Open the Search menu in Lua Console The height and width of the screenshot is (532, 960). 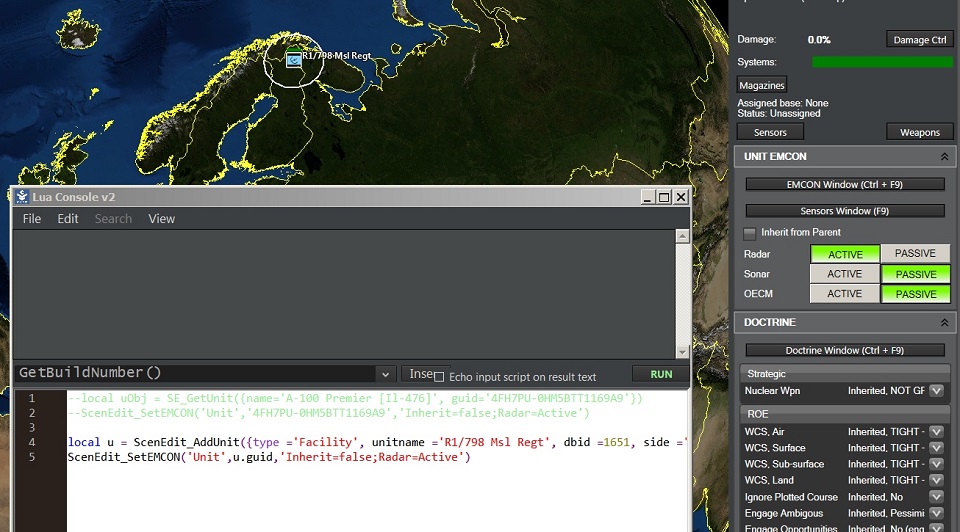[x=113, y=219]
